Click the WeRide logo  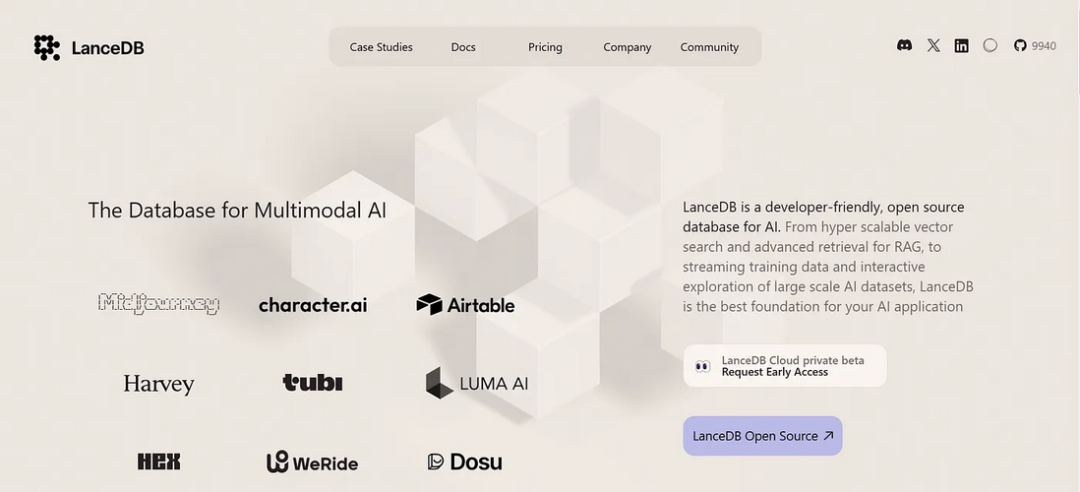[313, 462]
